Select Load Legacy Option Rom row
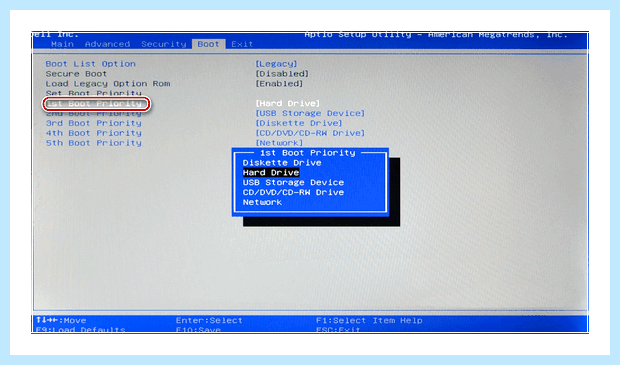The image size is (620, 365). point(108,83)
